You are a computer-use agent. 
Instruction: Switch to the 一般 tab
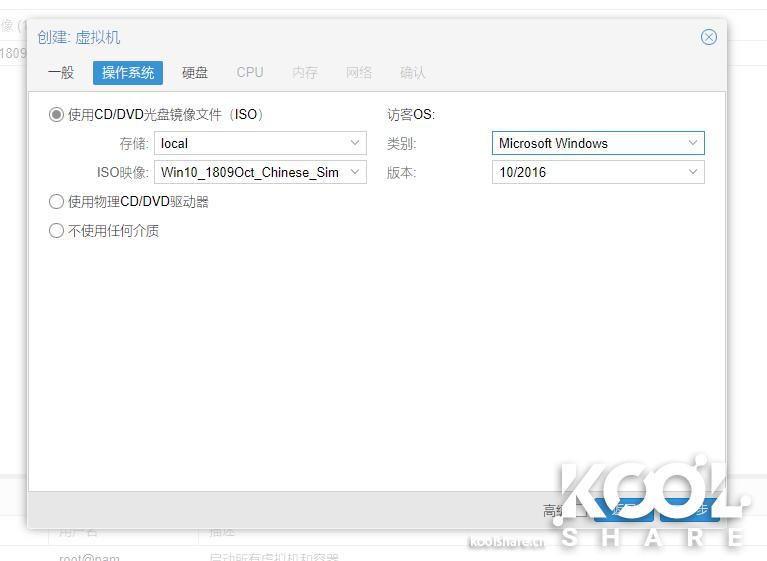click(x=61, y=73)
